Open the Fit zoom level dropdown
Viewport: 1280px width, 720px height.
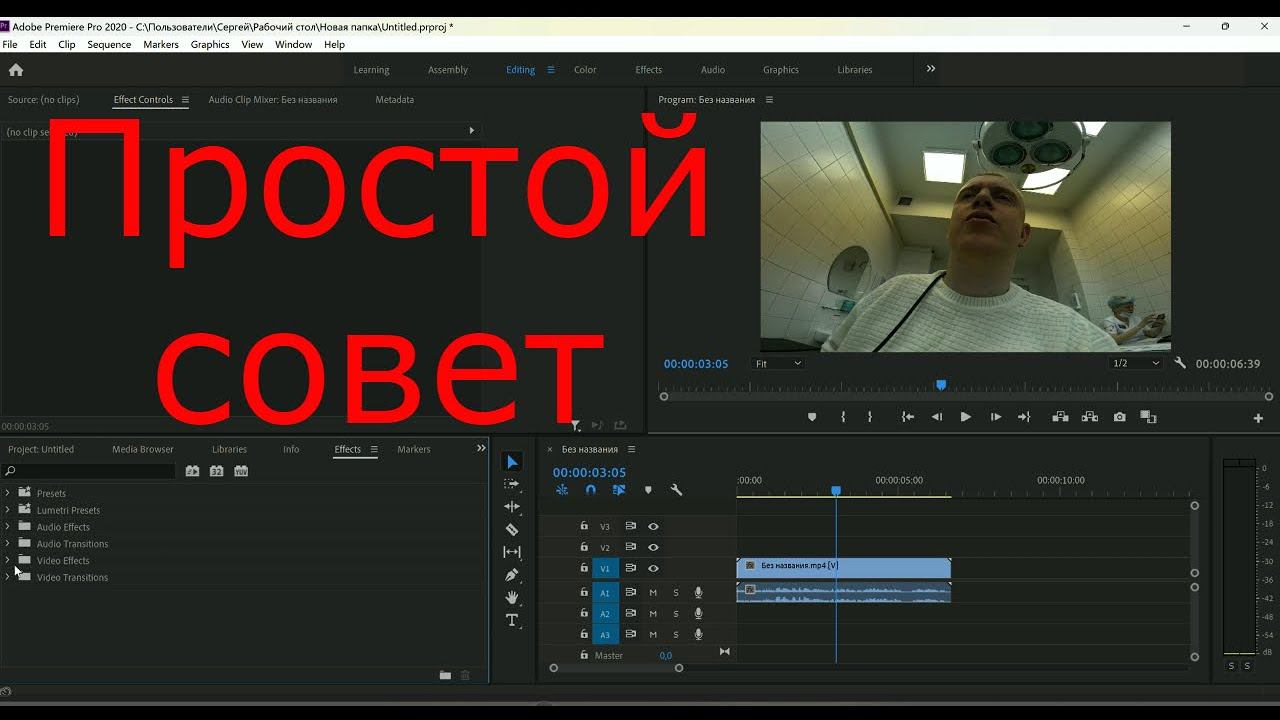[778, 364]
